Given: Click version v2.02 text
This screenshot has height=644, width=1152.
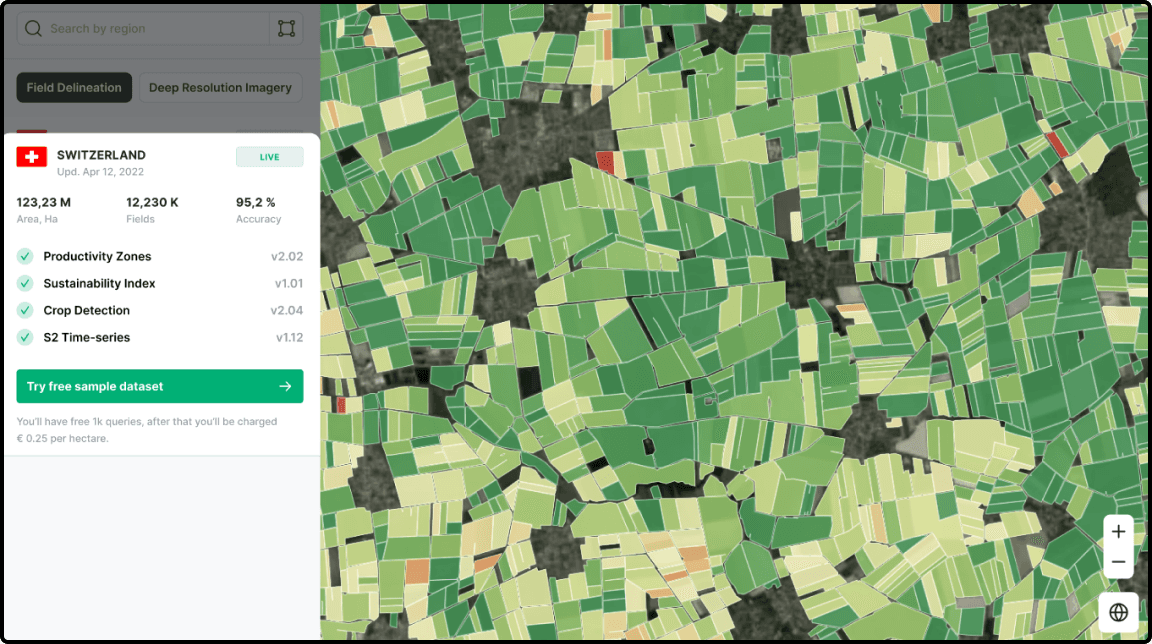Looking at the screenshot, I should pyautogui.click(x=287, y=256).
